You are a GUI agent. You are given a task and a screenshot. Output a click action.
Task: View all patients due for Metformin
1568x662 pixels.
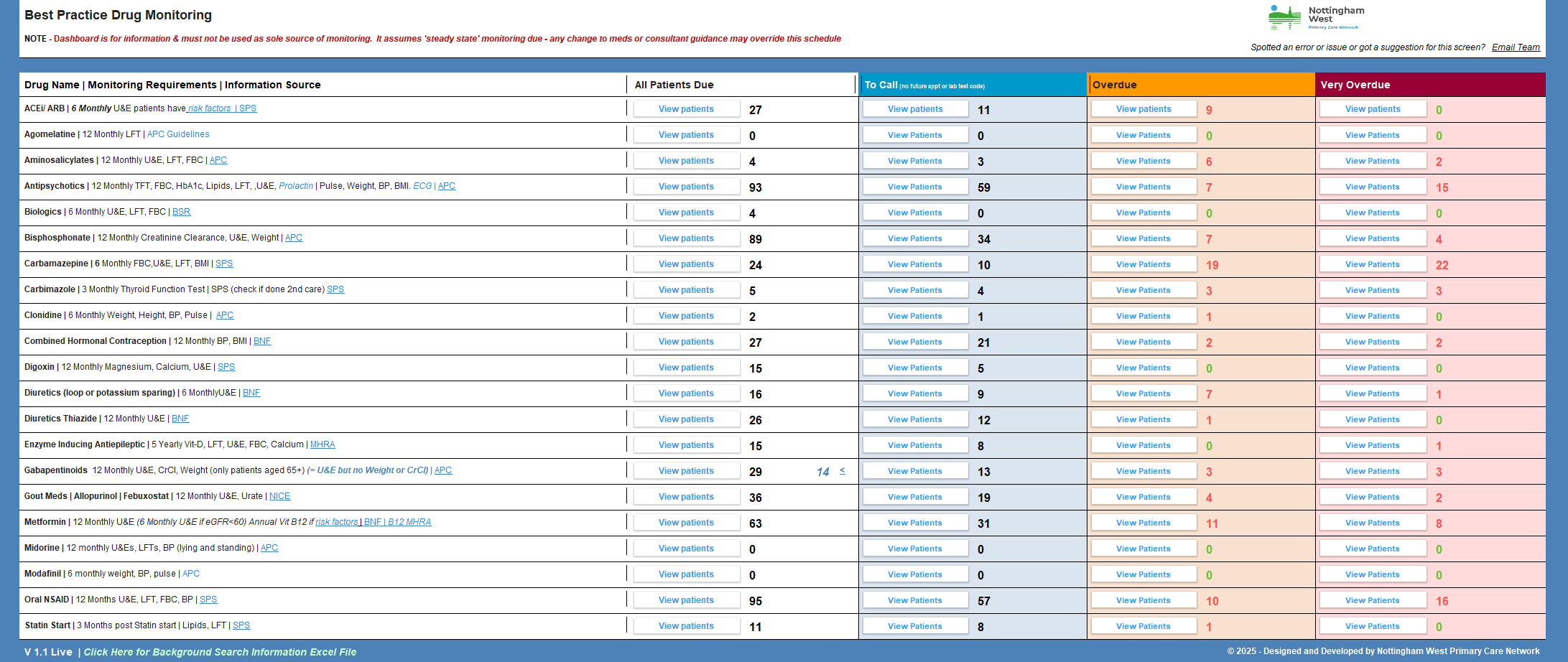pyautogui.click(x=686, y=523)
